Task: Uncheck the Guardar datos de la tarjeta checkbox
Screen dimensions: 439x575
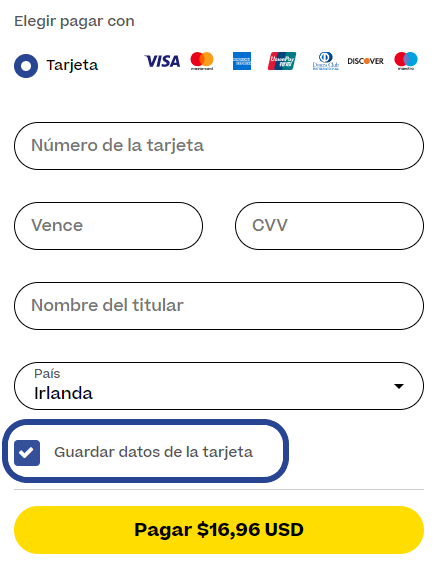Action: pos(27,453)
